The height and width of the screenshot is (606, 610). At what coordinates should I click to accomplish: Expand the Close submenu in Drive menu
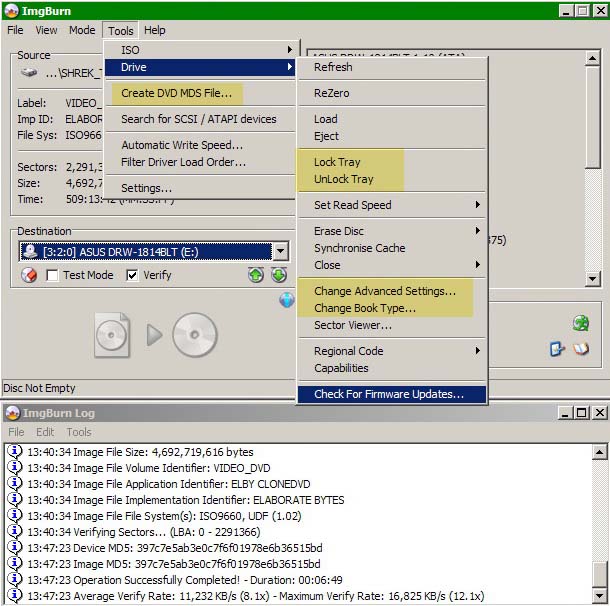(x=392, y=265)
